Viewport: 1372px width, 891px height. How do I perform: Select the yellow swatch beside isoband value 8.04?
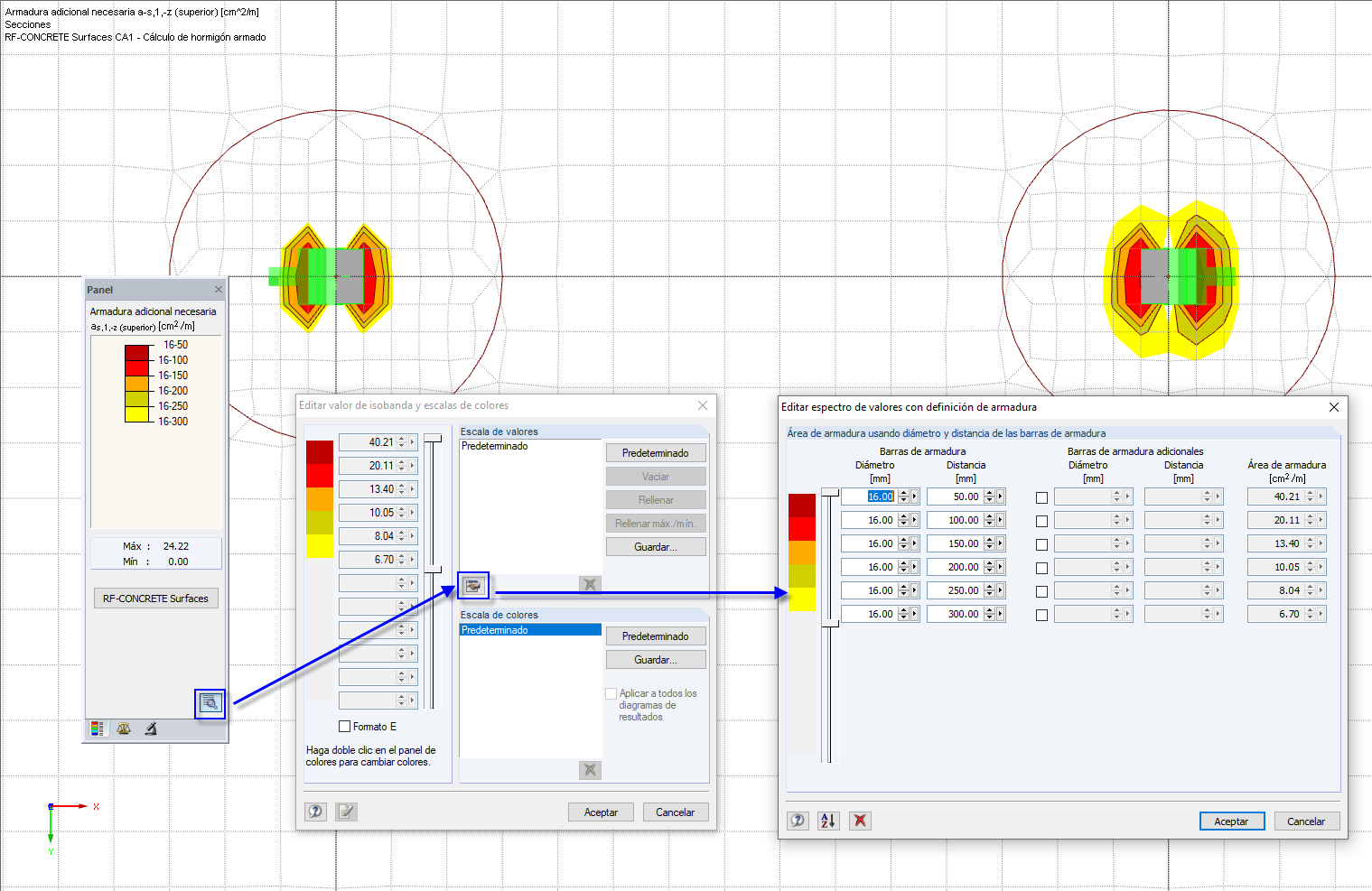pyautogui.click(x=320, y=546)
